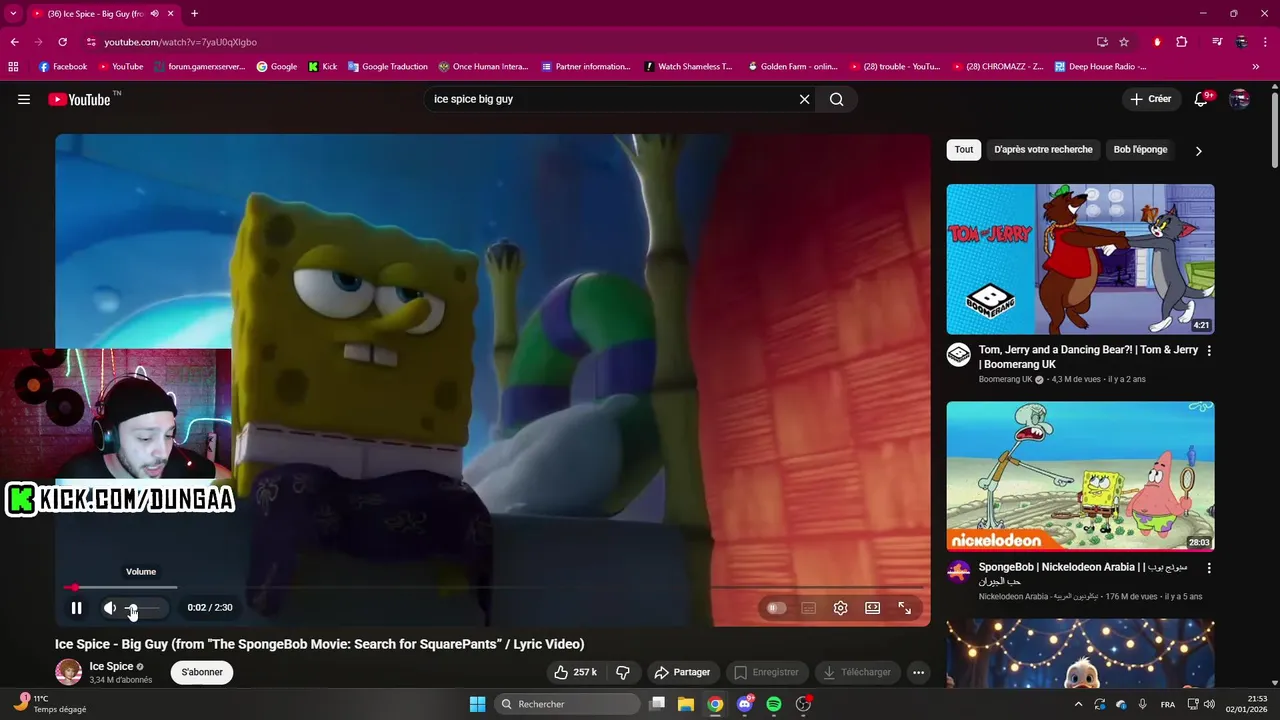Viewport: 1280px width, 720px height.
Task: Seek along the red video progress bar
Action: (x=493, y=587)
